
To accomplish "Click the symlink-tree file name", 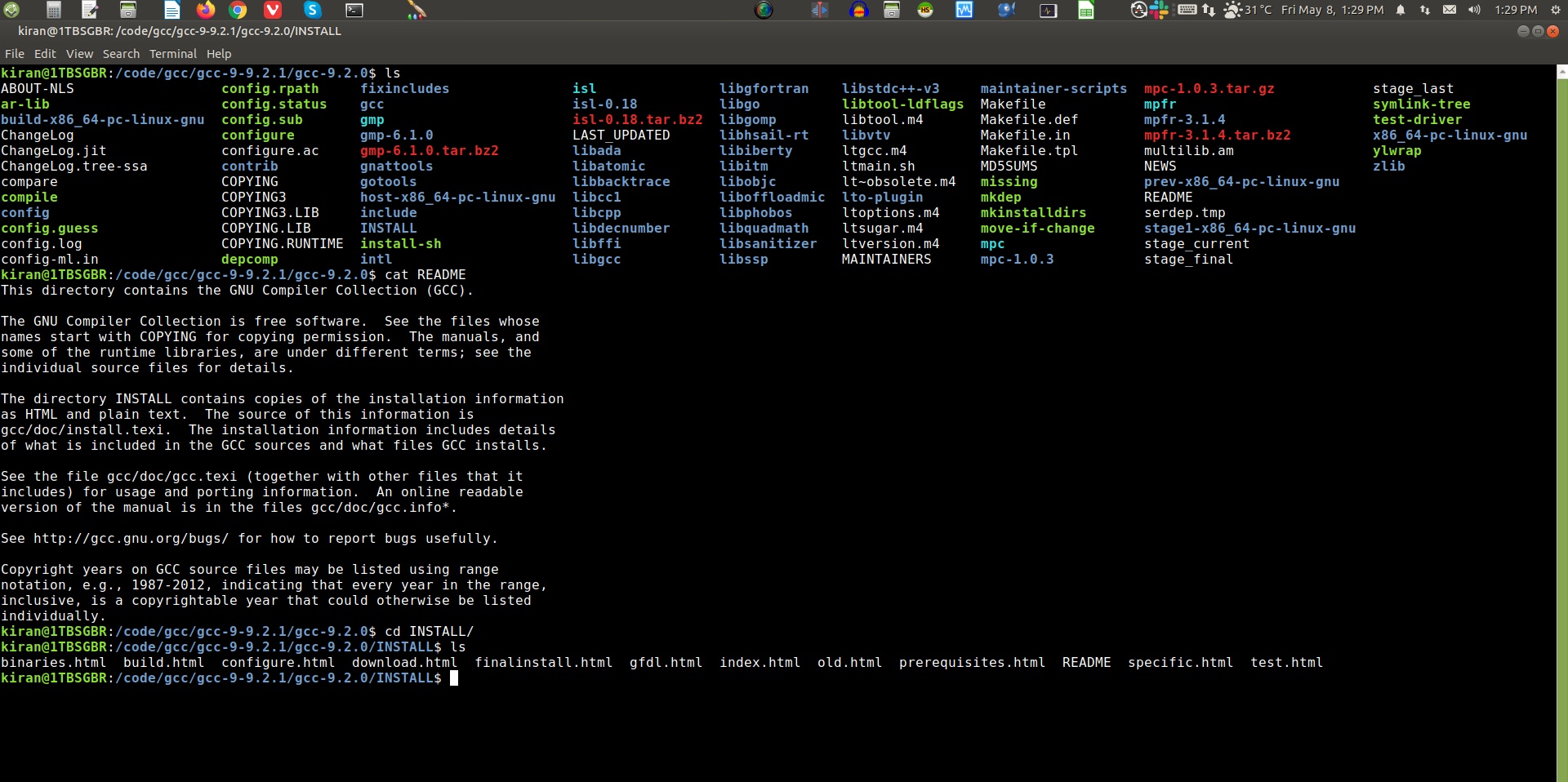I will click(1422, 104).
